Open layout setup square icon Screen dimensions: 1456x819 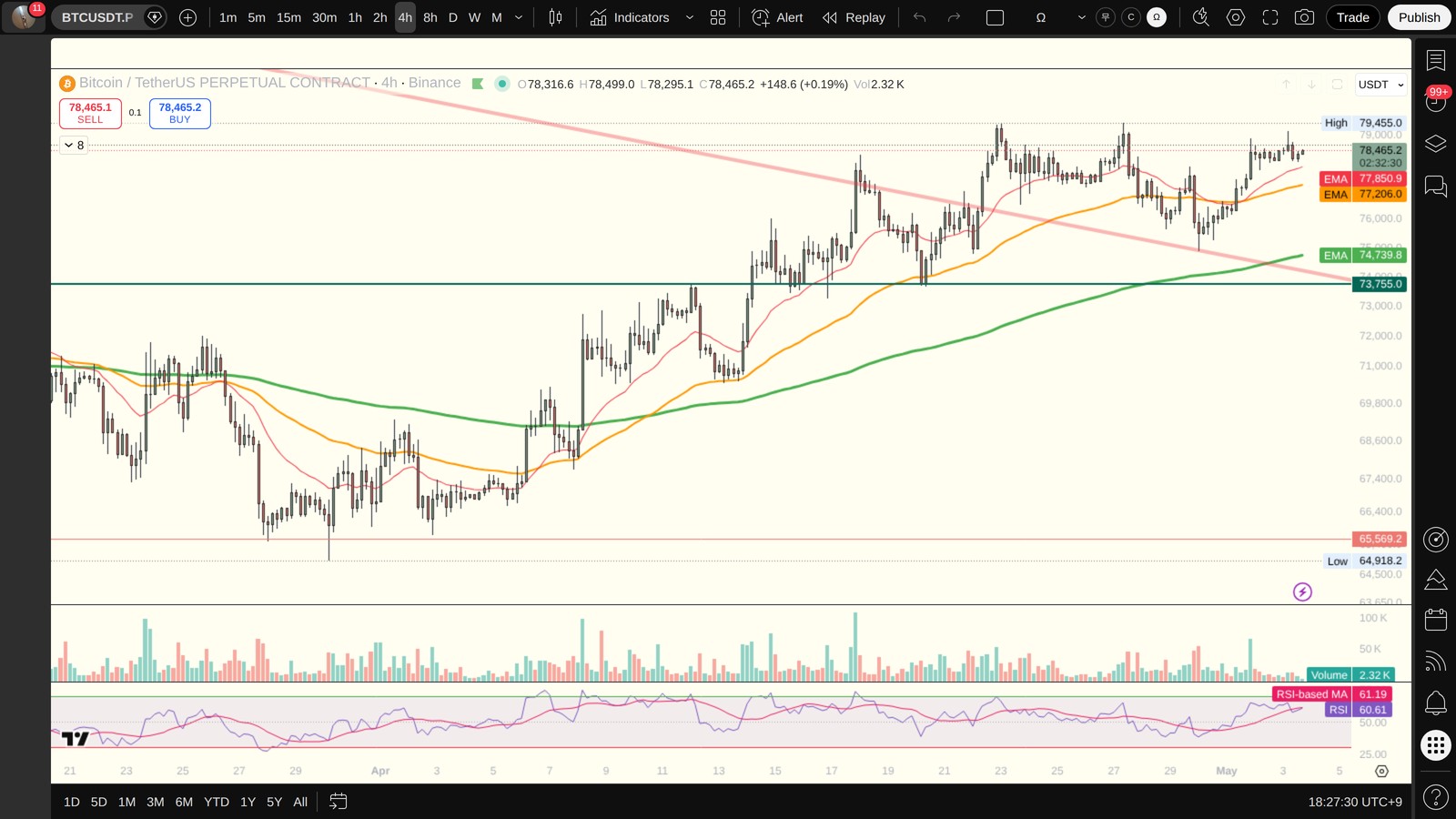coord(995,17)
